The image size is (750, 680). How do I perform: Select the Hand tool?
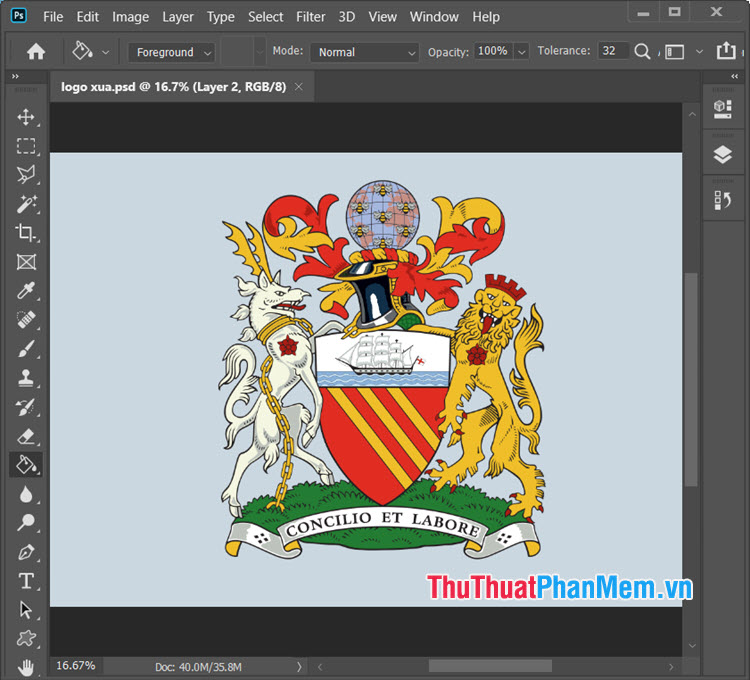coord(26,667)
